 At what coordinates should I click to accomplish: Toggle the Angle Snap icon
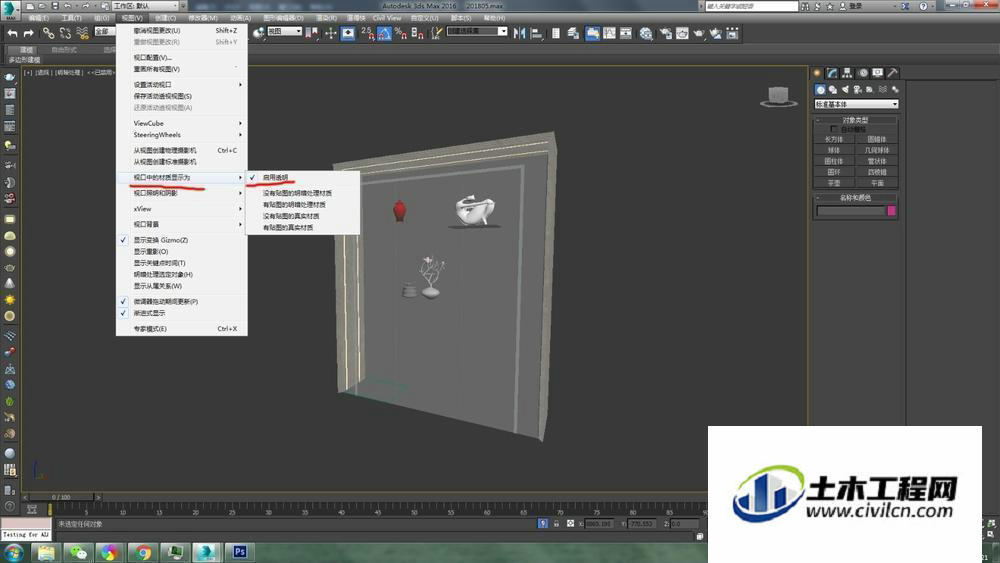[385, 33]
